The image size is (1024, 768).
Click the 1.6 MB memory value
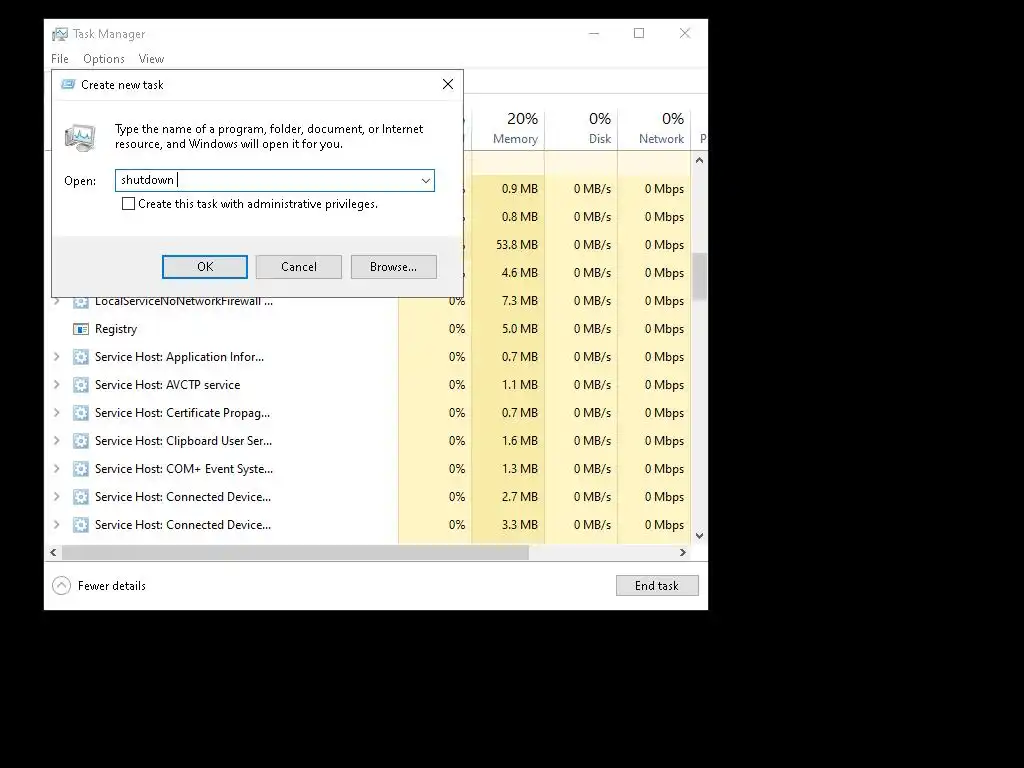pos(520,441)
